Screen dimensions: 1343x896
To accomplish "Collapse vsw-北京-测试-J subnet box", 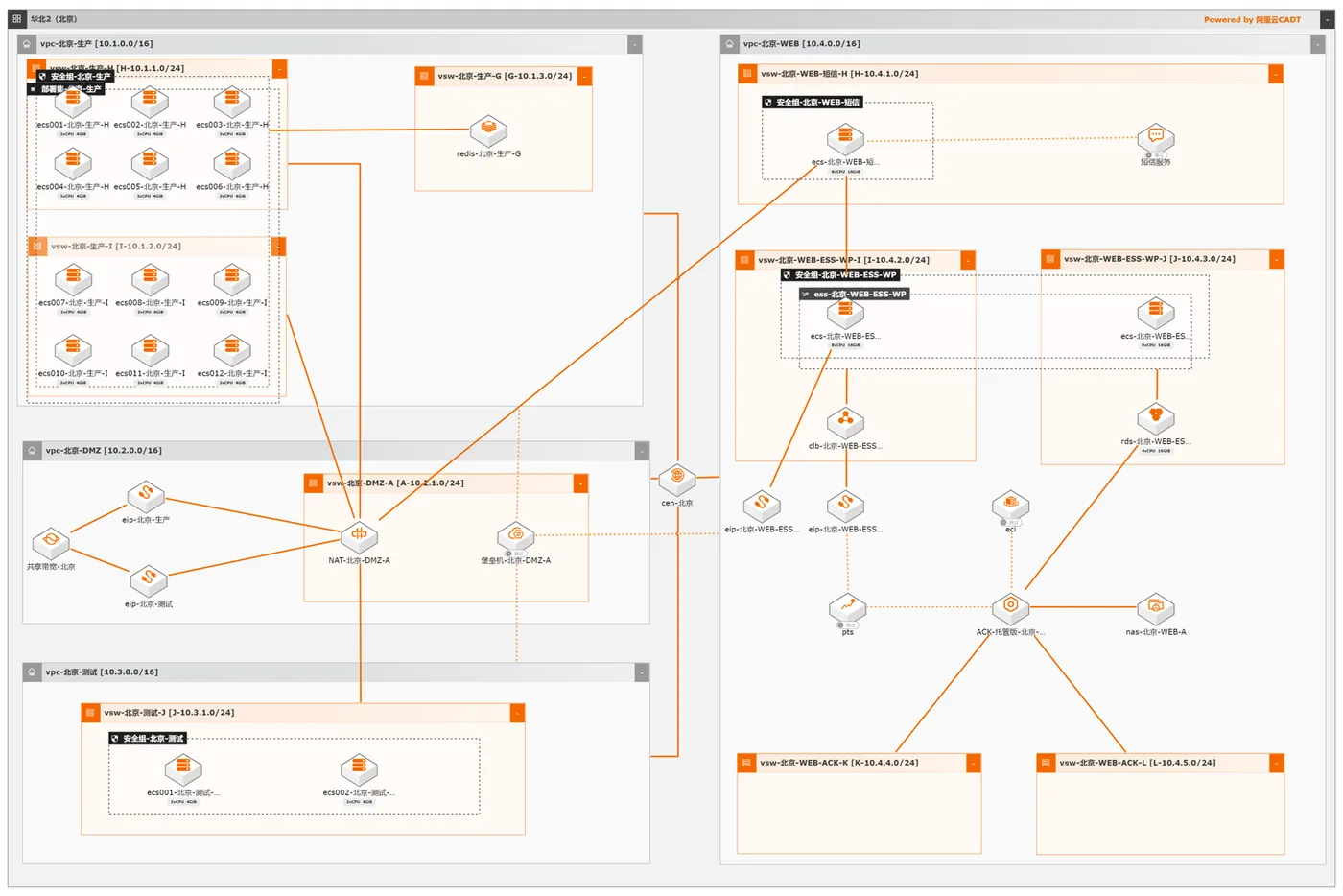I will coord(517,713).
